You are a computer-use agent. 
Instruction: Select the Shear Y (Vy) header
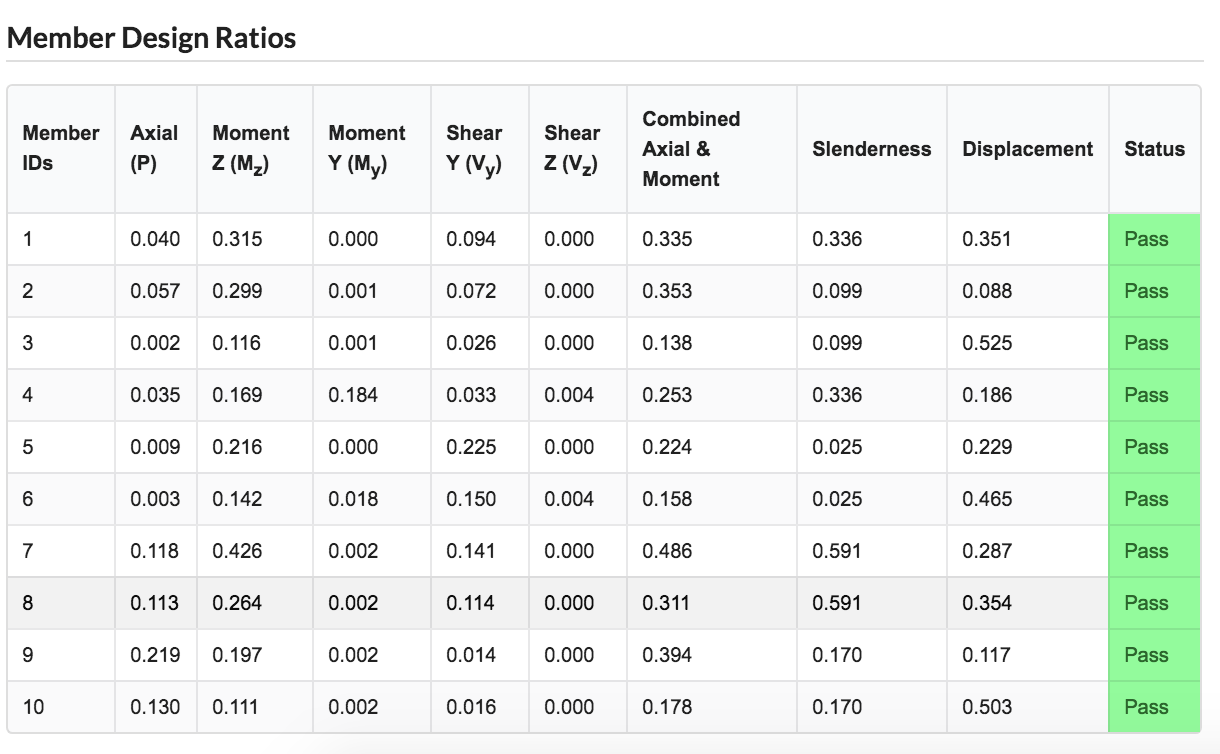tap(479, 148)
